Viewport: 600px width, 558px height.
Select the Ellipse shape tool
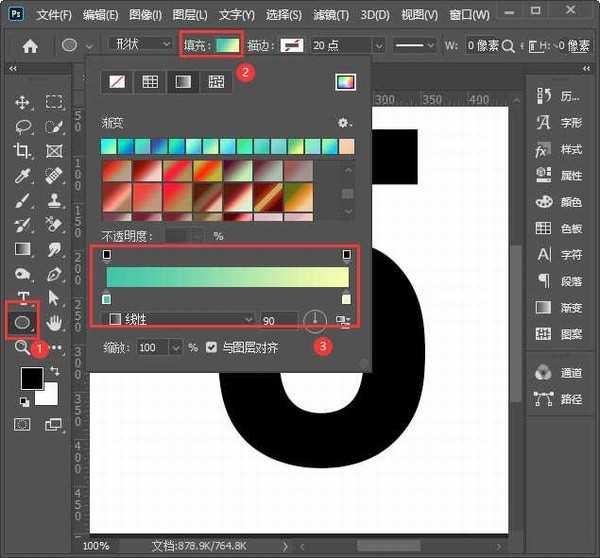21,322
